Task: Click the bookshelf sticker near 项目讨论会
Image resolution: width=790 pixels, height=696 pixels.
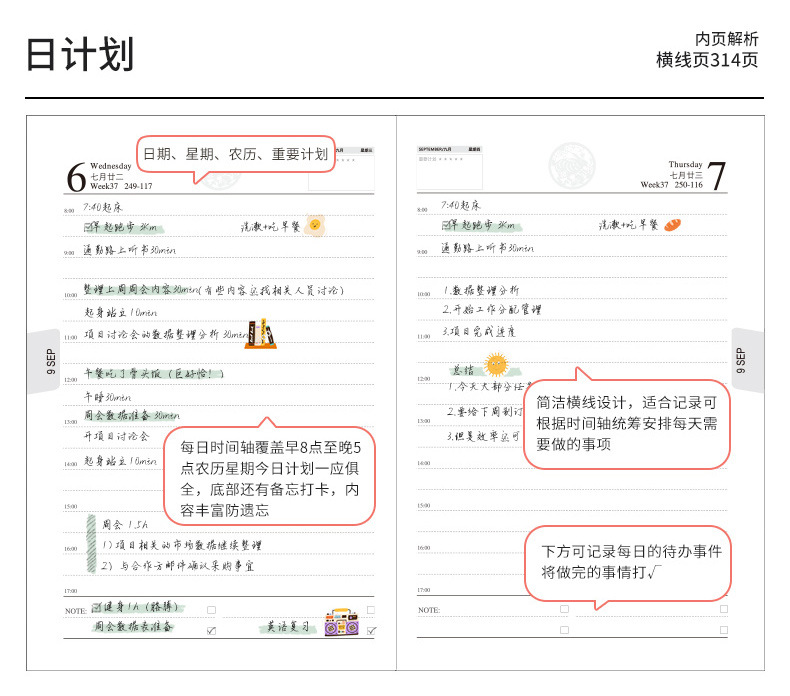Action: tap(260, 334)
